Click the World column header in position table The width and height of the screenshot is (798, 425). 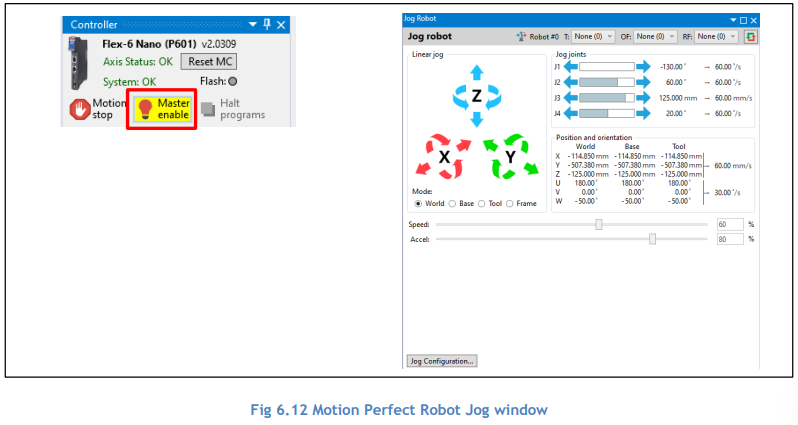click(x=585, y=147)
